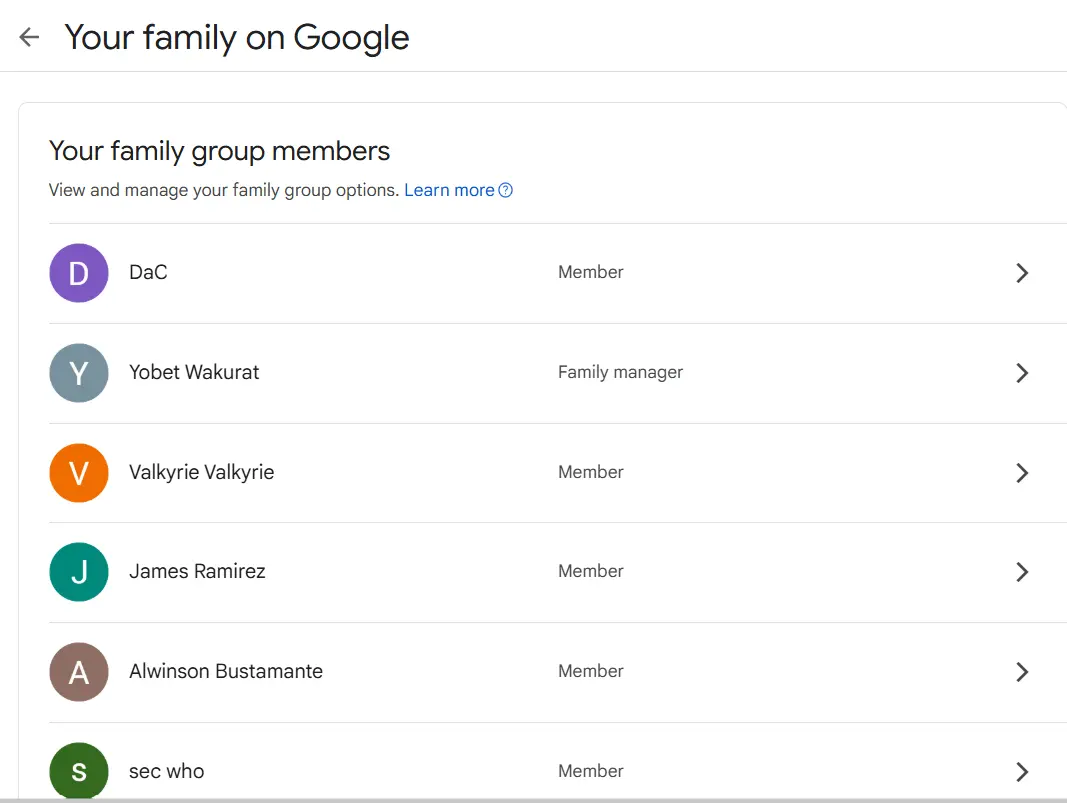The width and height of the screenshot is (1067, 803).
Task: Click the orange V avatar icon
Action: (79, 473)
